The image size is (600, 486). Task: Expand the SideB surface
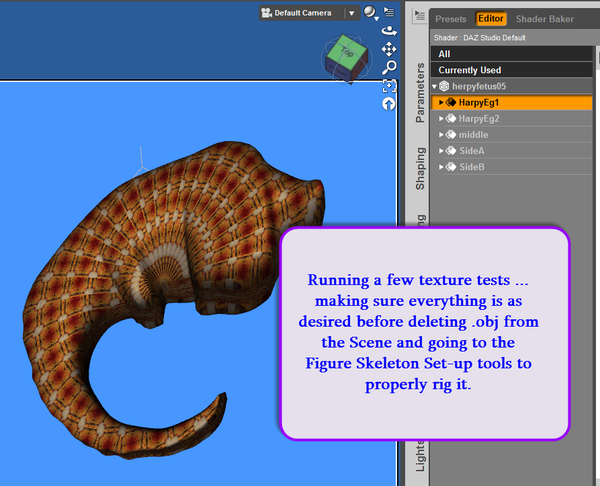point(441,167)
